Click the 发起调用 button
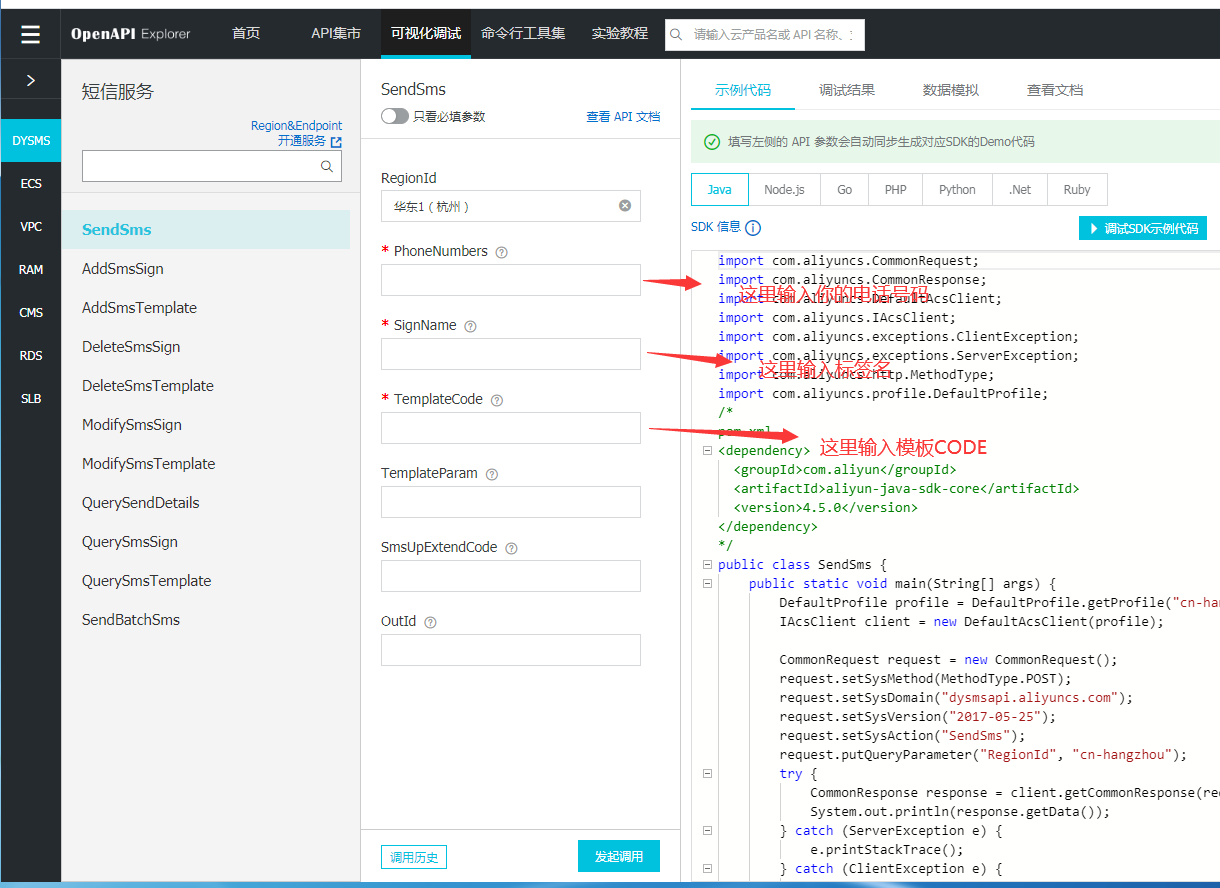Image resolution: width=1220 pixels, height=888 pixels. [x=619, y=857]
